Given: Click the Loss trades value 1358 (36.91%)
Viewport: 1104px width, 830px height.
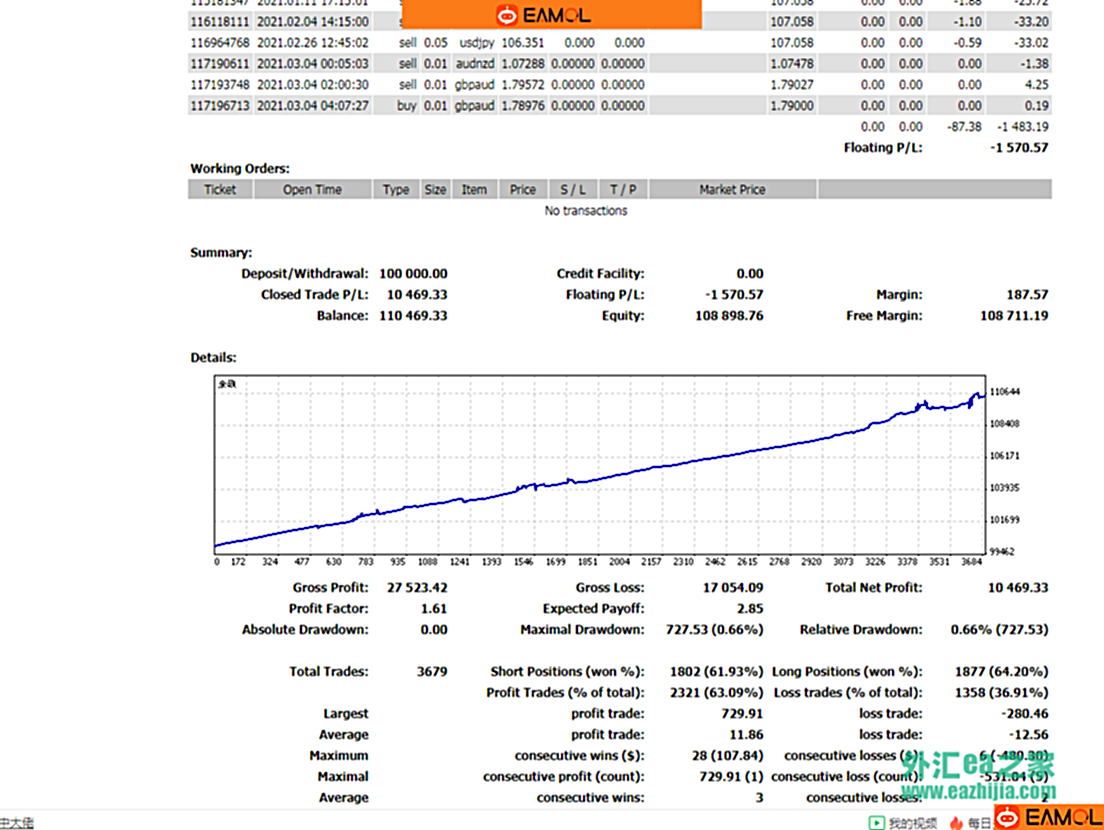Looking at the screenshot, I should pyautogui.click(x=1002, y=693).
